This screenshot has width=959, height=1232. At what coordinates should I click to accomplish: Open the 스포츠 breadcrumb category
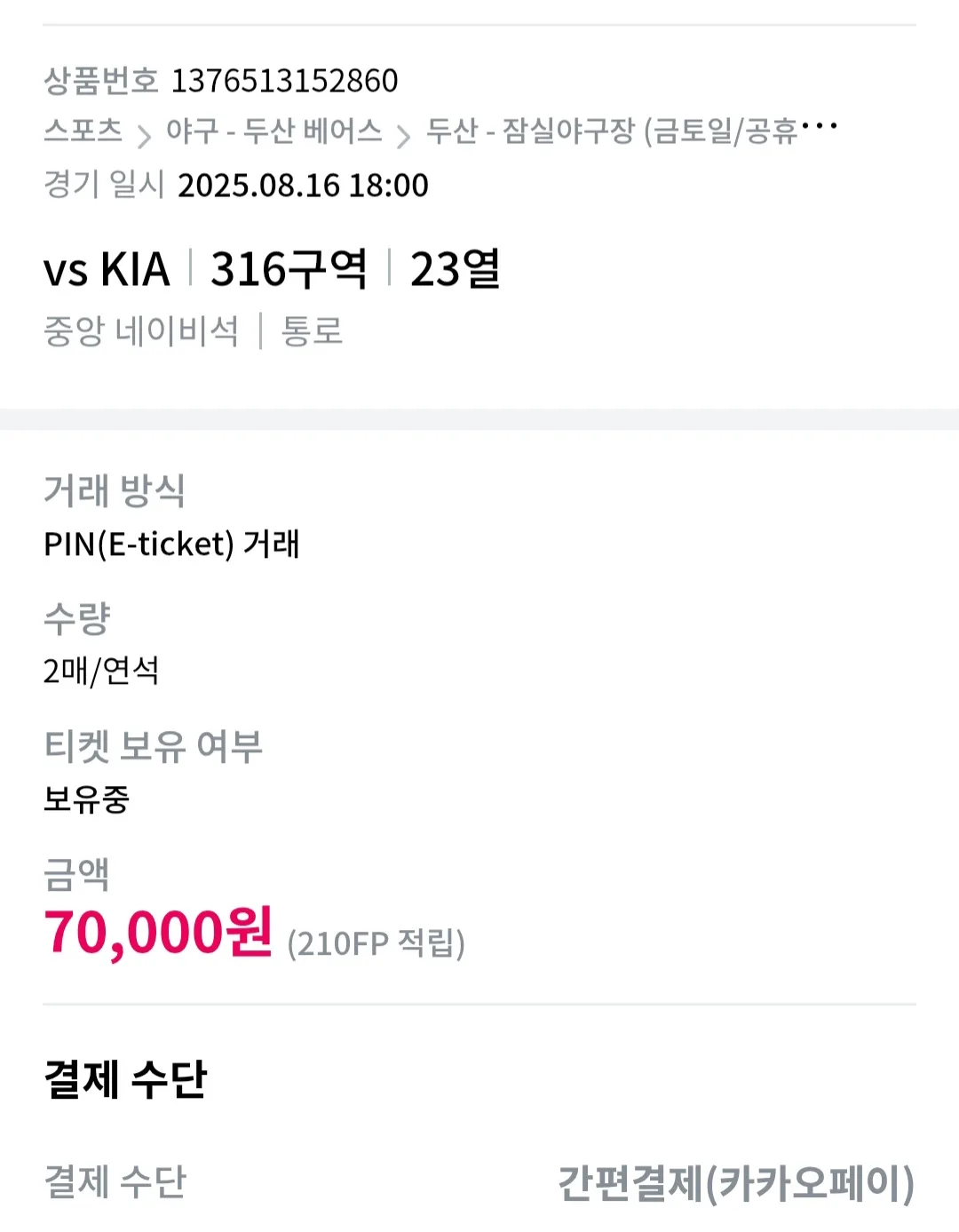point(83,131)
